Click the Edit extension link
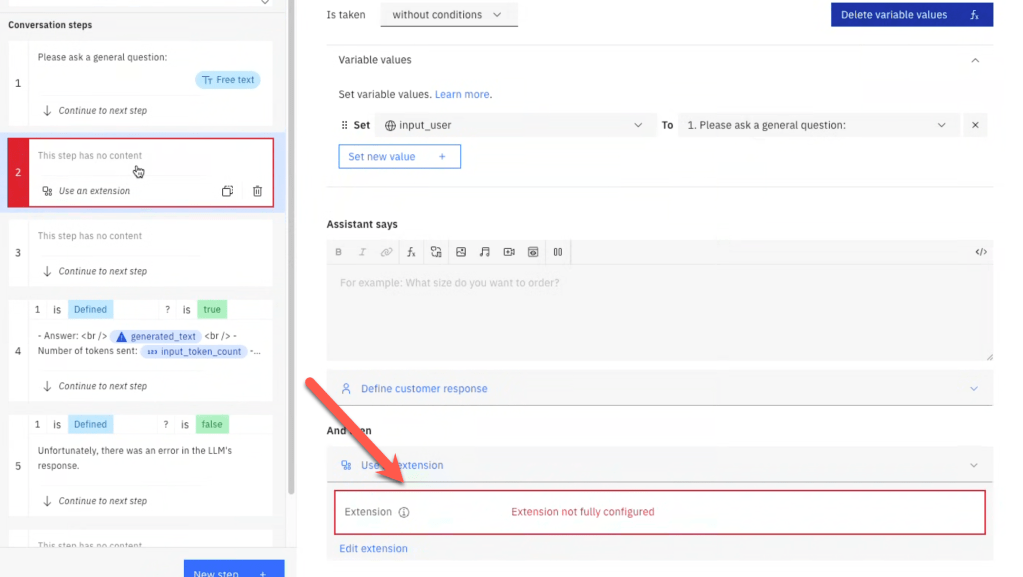 pos(373,548)
